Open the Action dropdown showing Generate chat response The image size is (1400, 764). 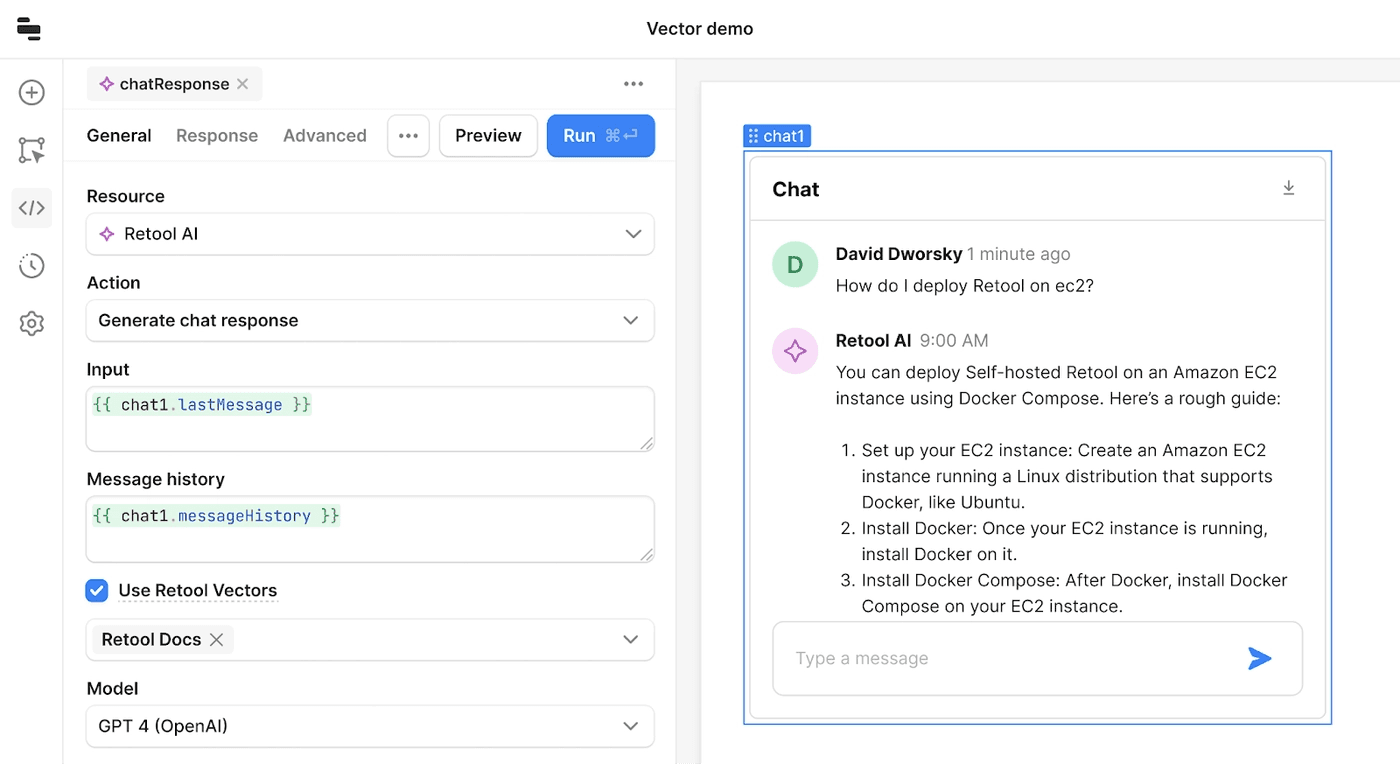tap(370, 320)
